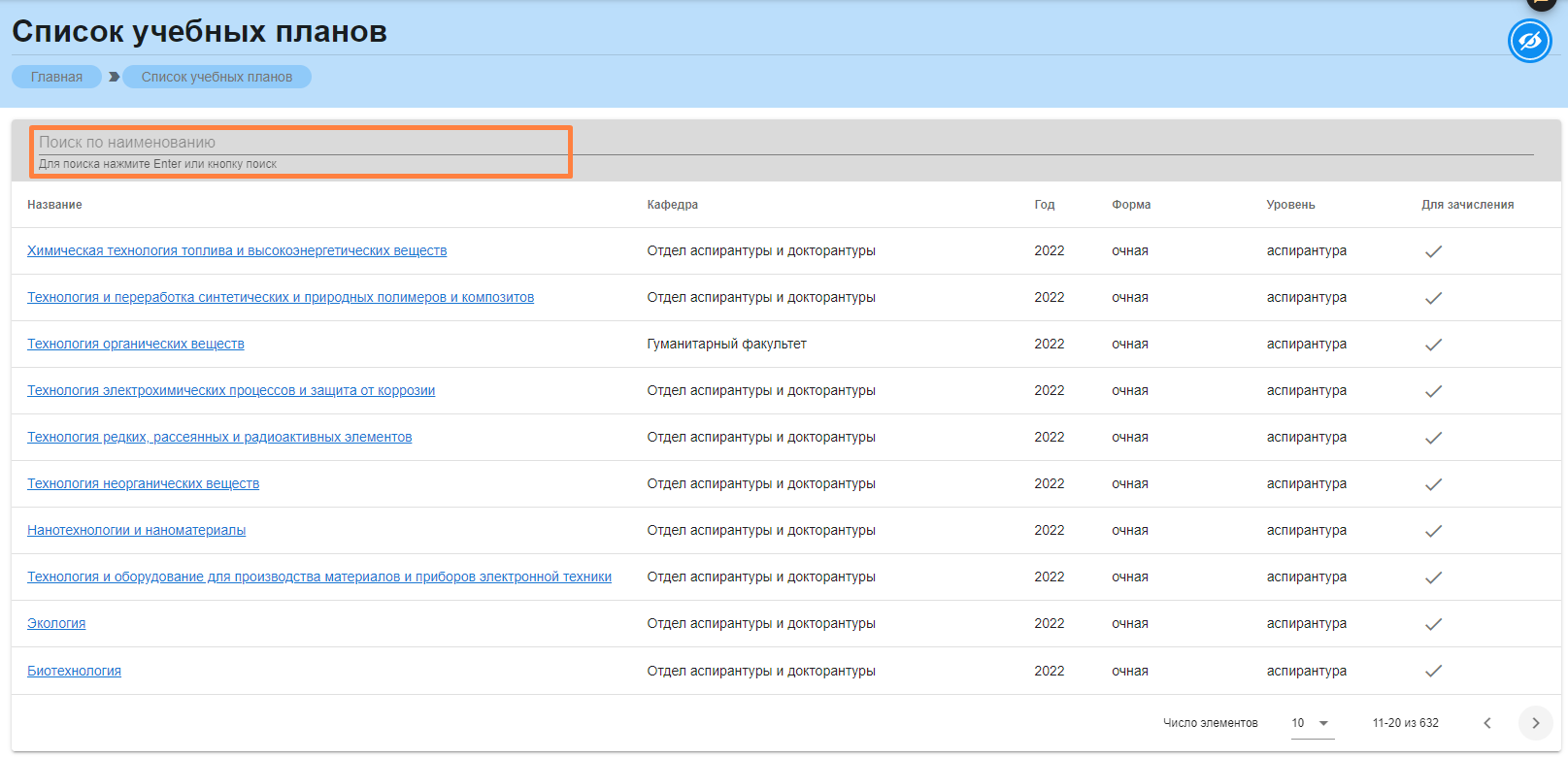
Task: Open the Экология curriculum link
Action: tap(56, 623)
